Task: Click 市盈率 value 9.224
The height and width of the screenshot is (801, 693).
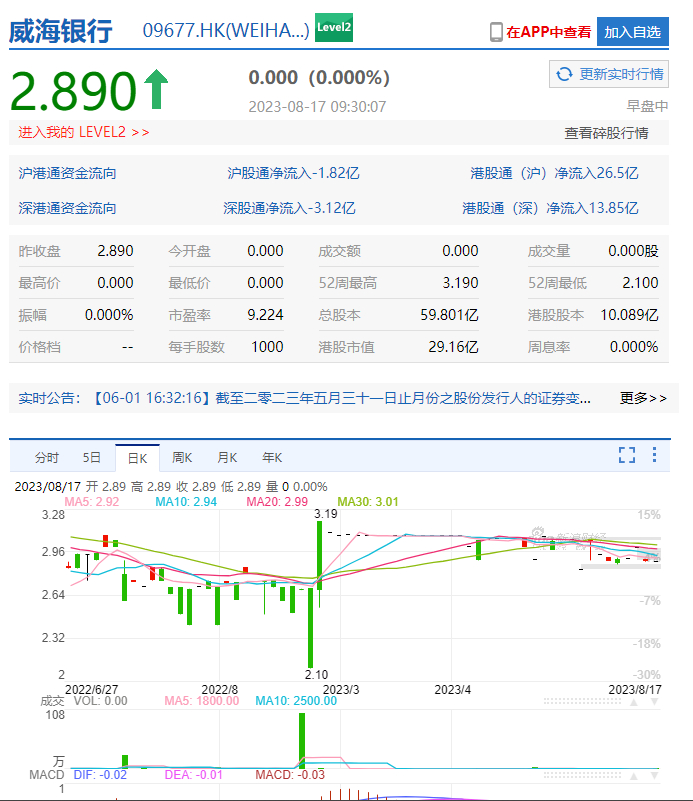Action: tap(265, 315)
